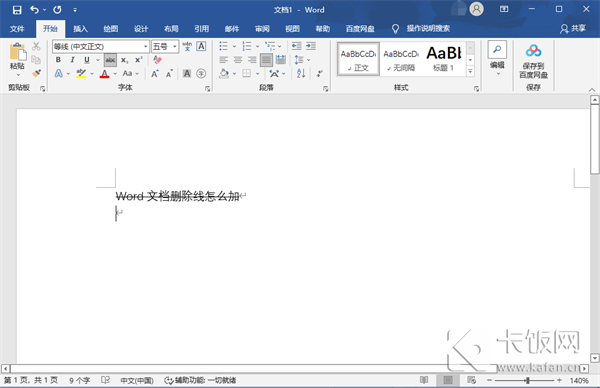Cut the selection with the scissors icon
Screen dimensions: 600x388
click(x=36, y=46)
